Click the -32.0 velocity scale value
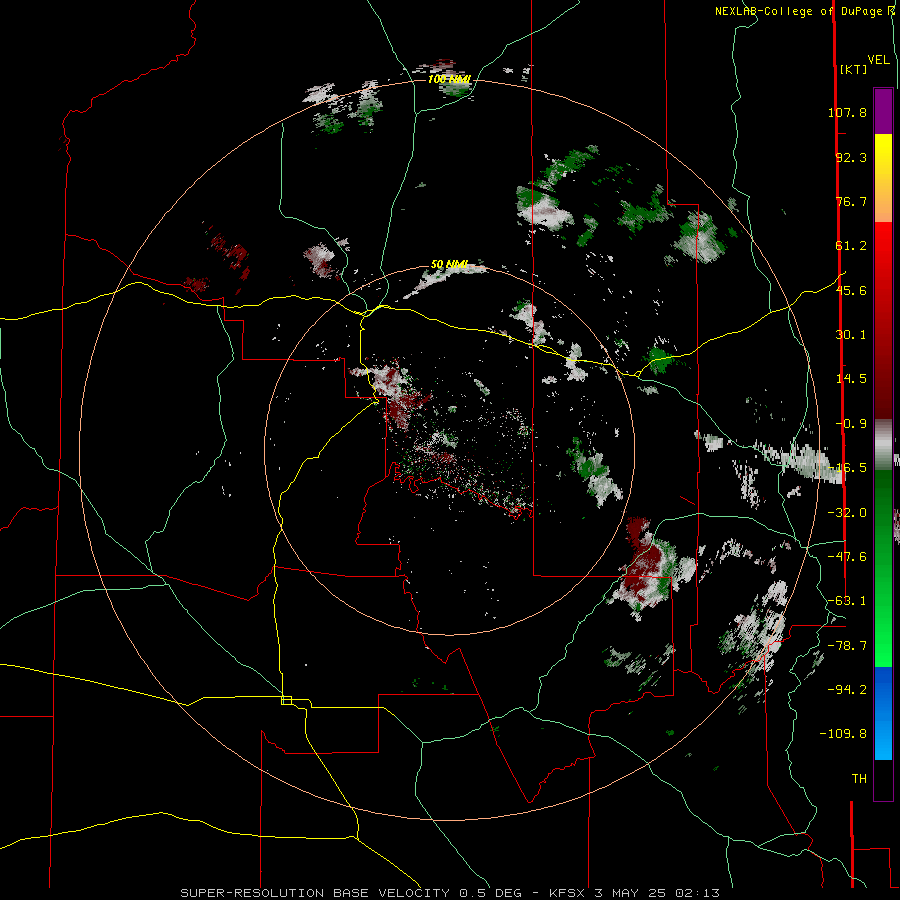The image size is (900, 900). [847, 513]
